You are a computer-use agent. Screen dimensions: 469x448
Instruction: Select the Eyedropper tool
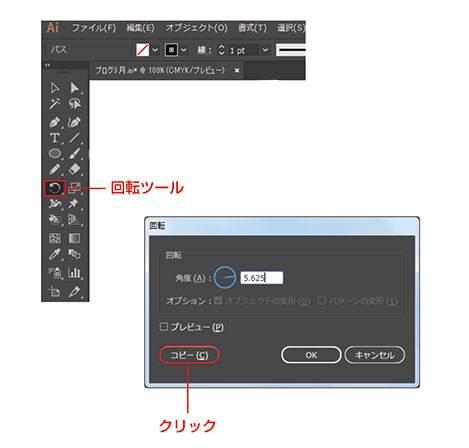pos(55,255)
